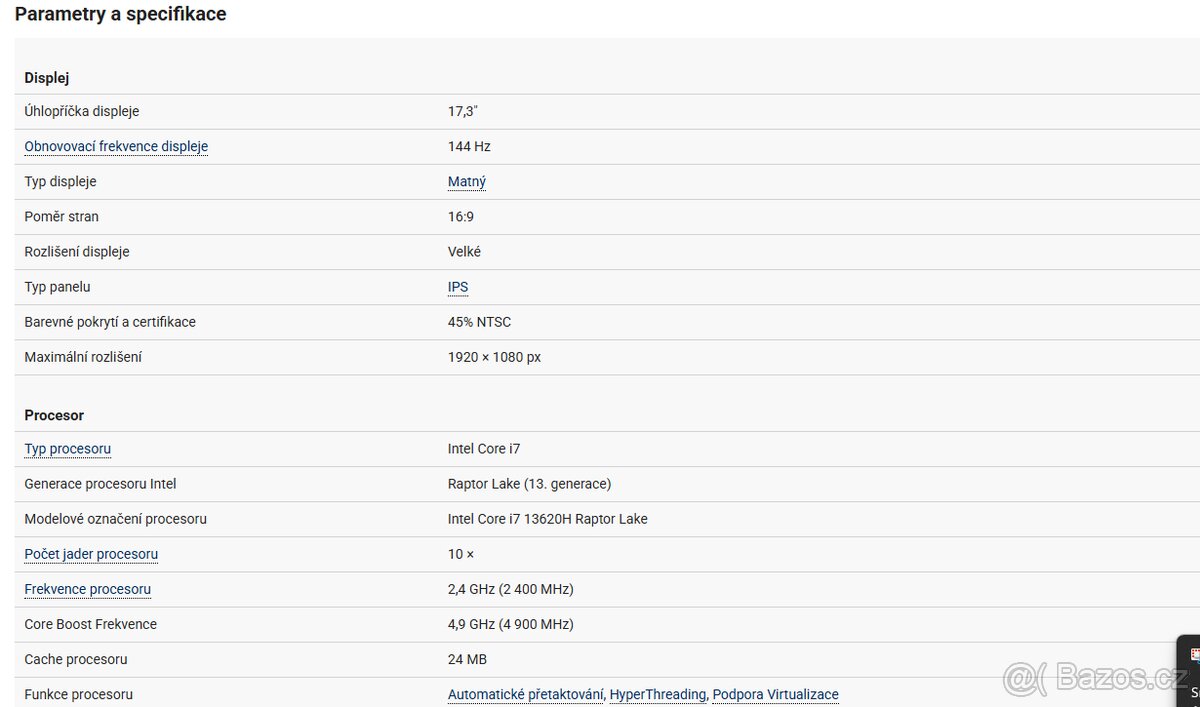1200x707 pixels.
Task: Click the Úhlopříčka displeje label
Action: 82,111
